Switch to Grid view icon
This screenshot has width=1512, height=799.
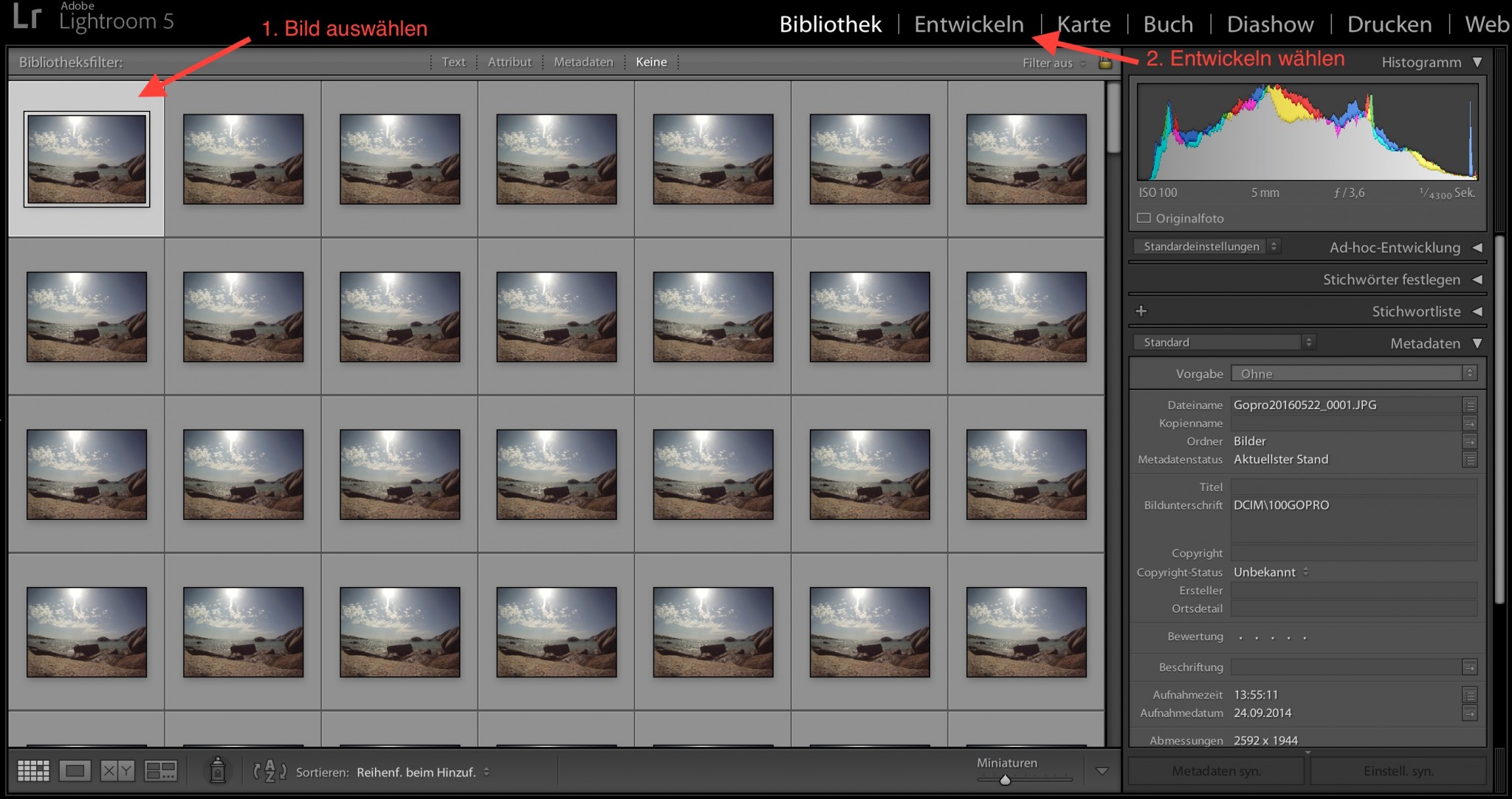point(33,772)
